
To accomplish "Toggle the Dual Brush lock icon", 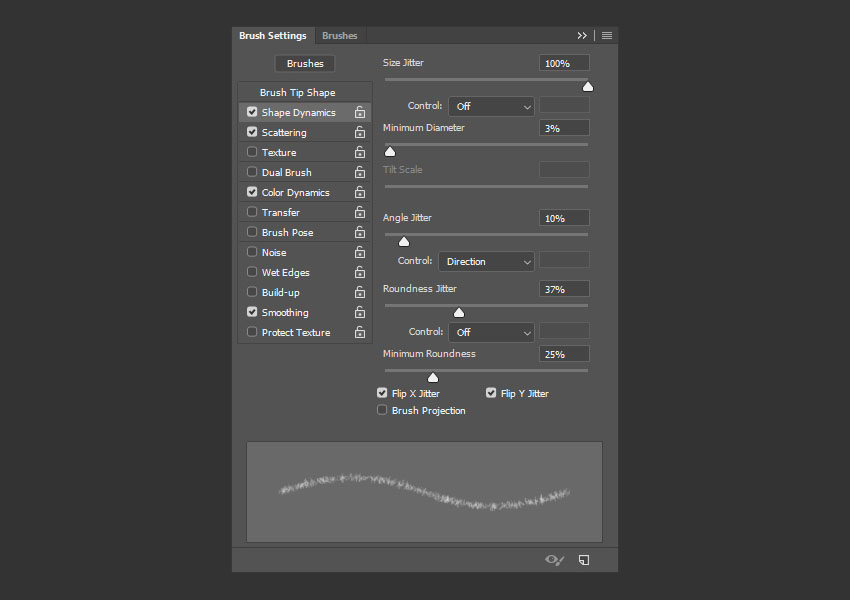I will click(360, 172).
